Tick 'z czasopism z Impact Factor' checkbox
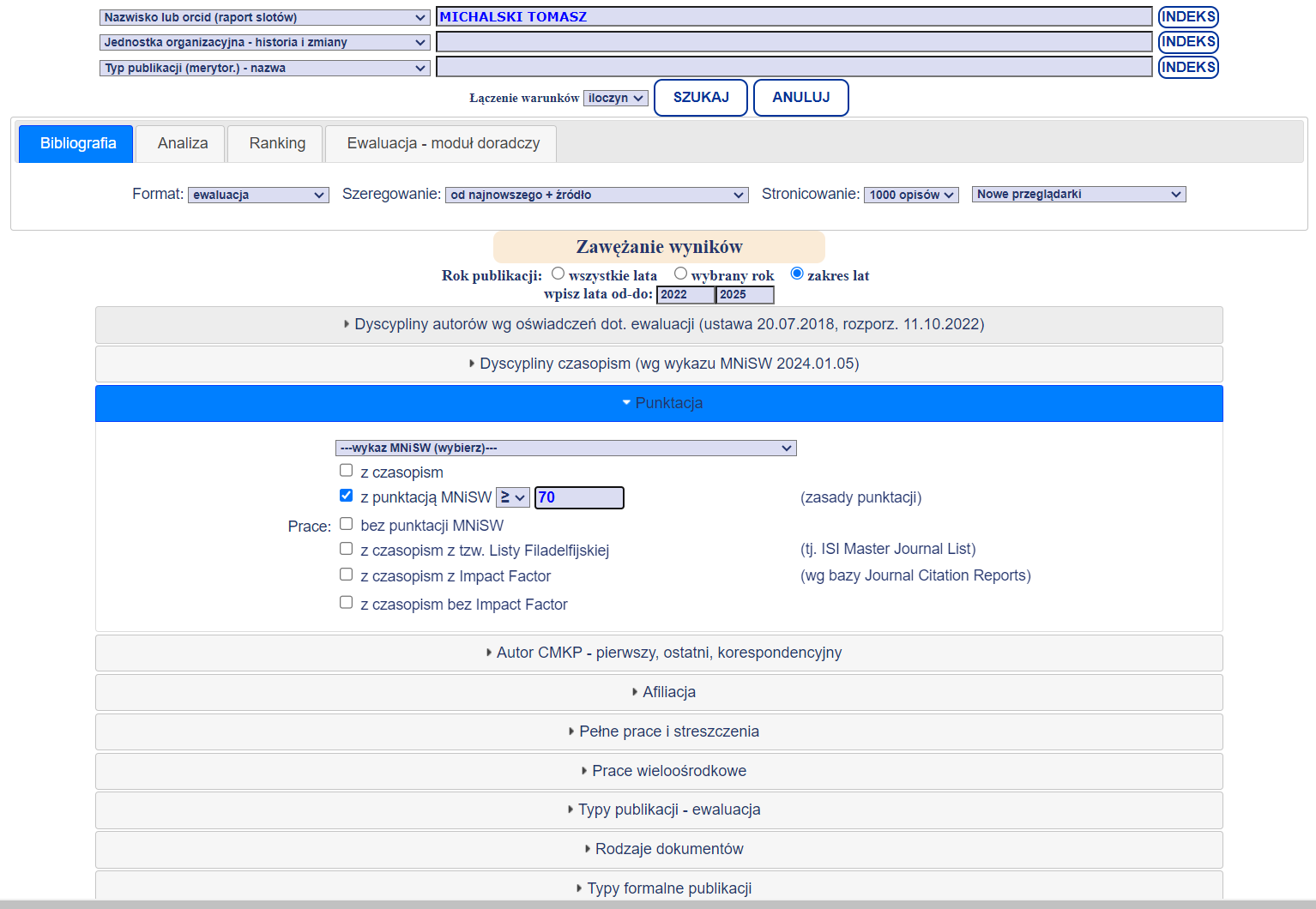The image size is (1316, 909). [x=347, y=575]
